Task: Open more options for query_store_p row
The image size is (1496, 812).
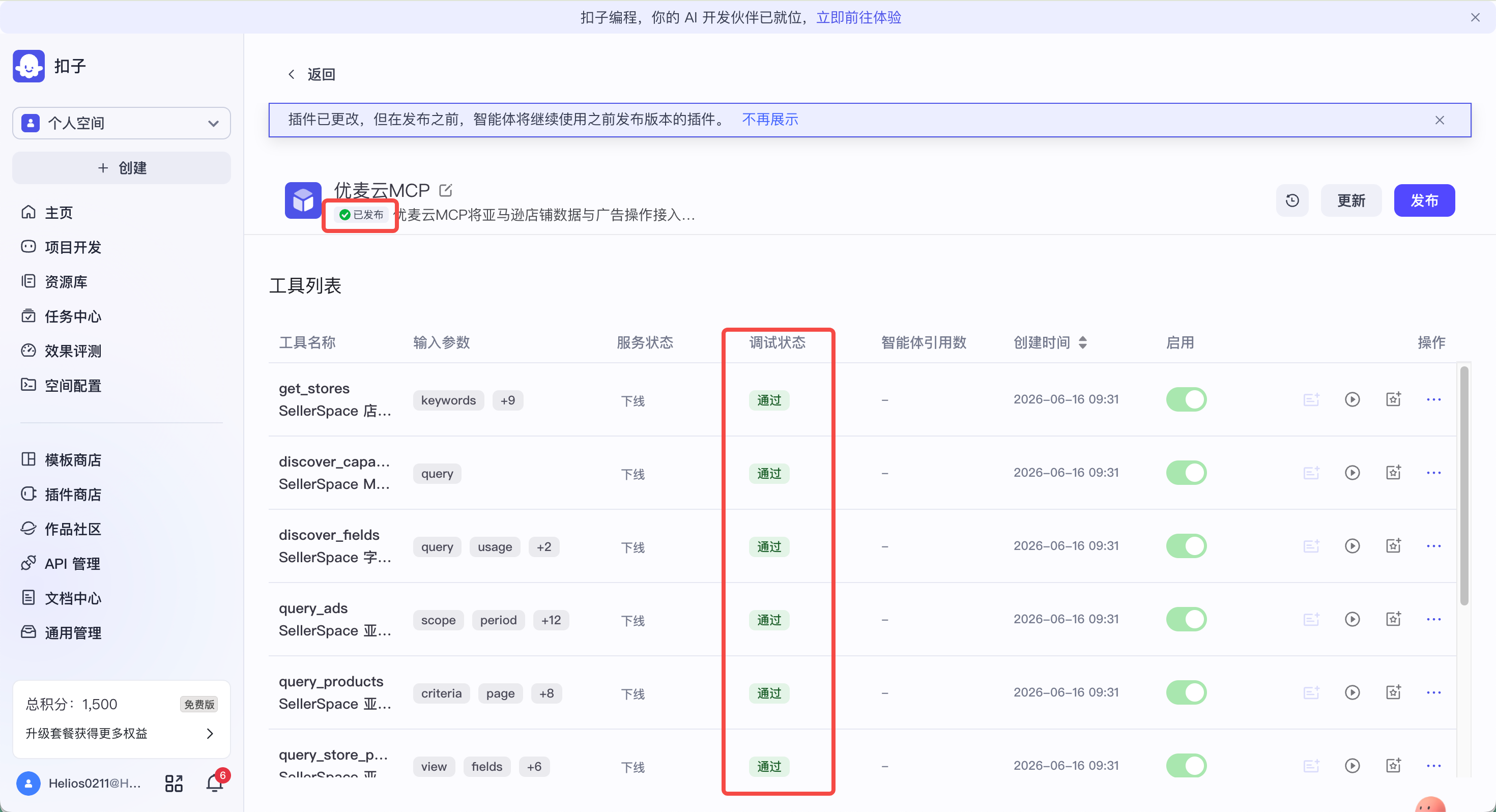Action: click(1433, 766)
